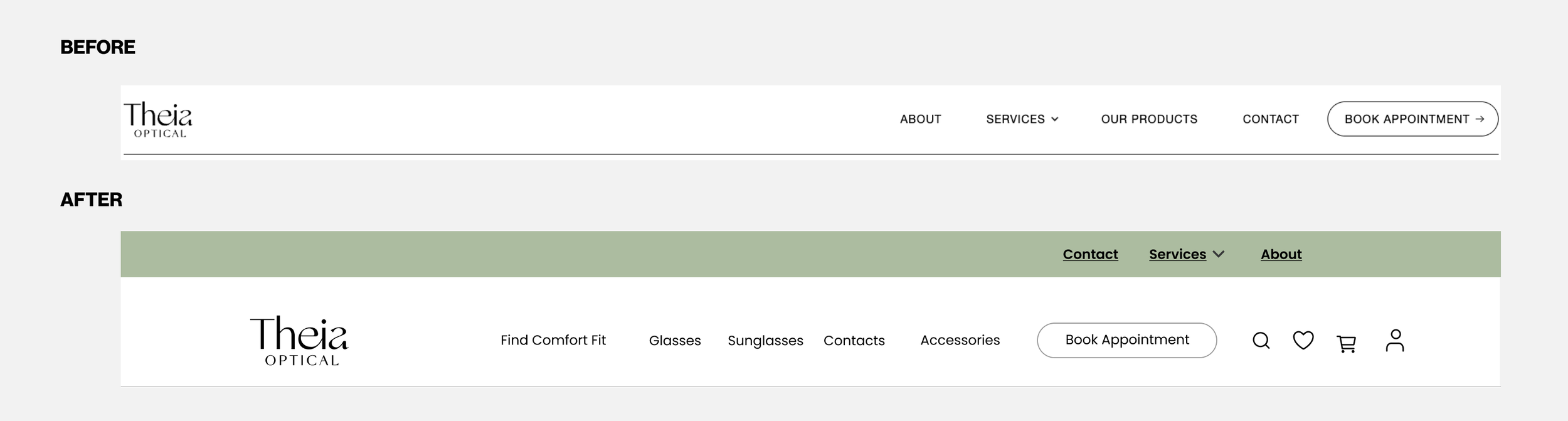Viewport: 1568px width, 421px height.
Task: Select Sunglasses in the navigation
Action: click(765, 341)
